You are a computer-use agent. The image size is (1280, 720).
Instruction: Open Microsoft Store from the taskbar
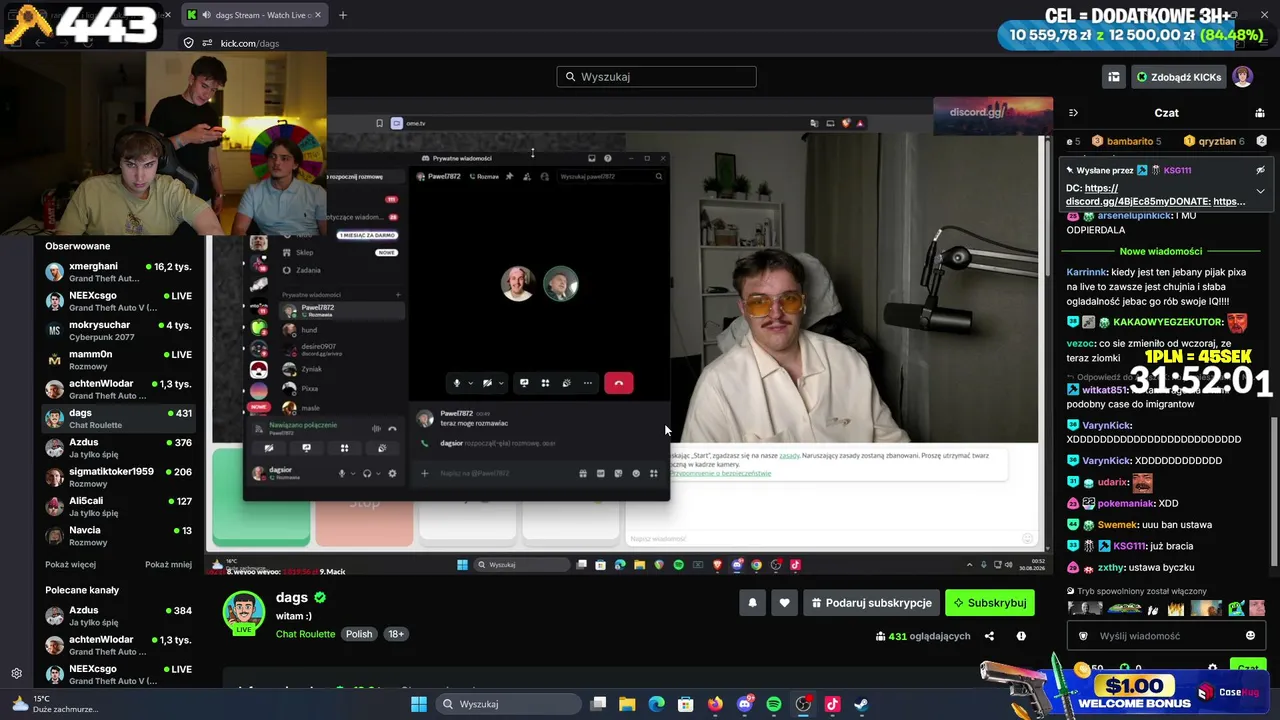(686, 704)
